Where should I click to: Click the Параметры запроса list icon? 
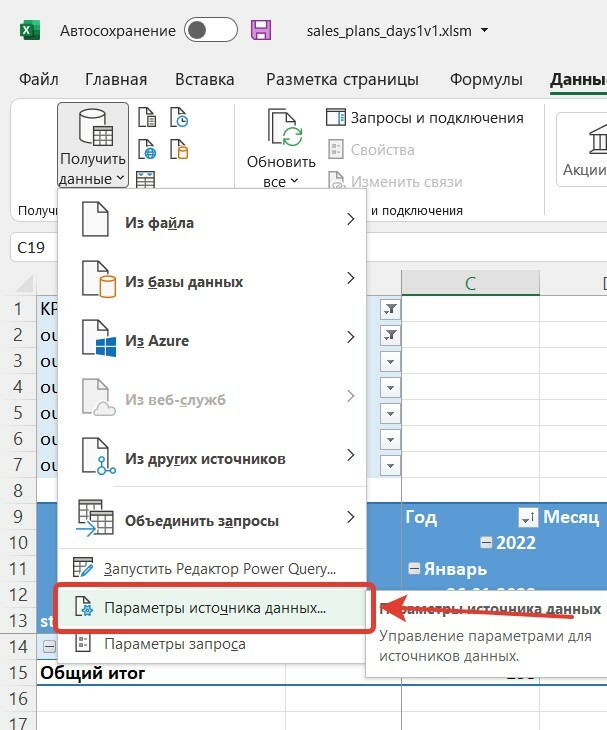[x=83, y=643]
